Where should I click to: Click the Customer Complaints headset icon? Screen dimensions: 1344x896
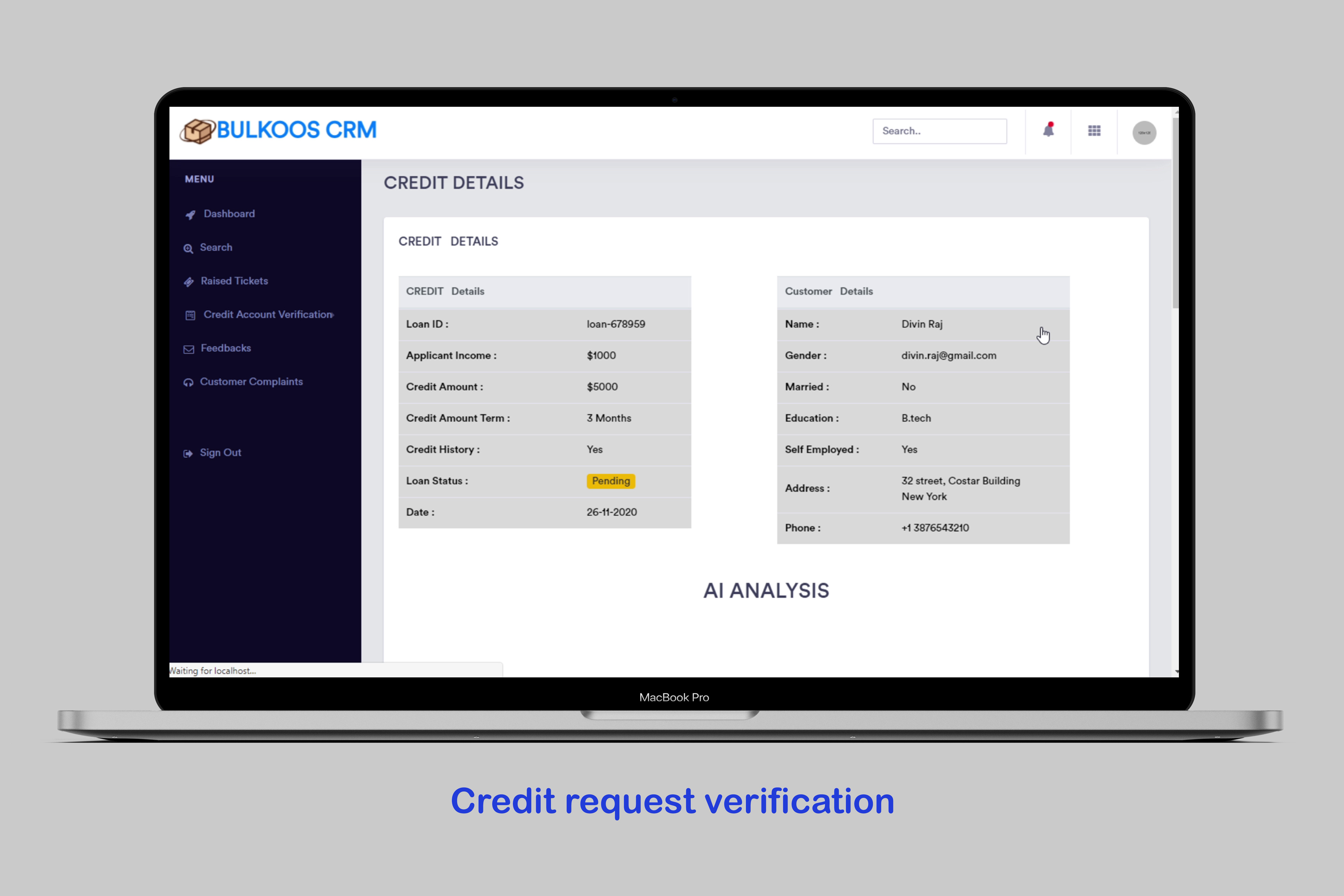(188, 382)
